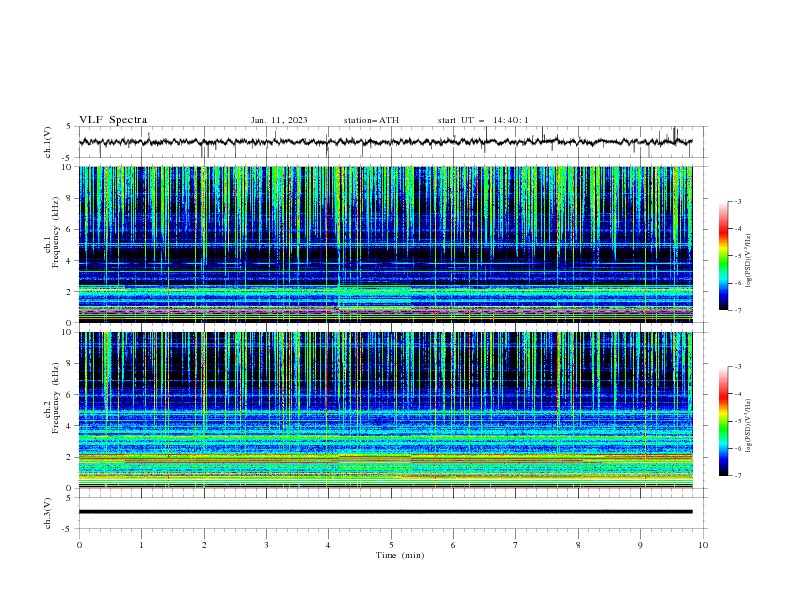Click the "ch.3(V)" waveform axis label

point(48,513)
